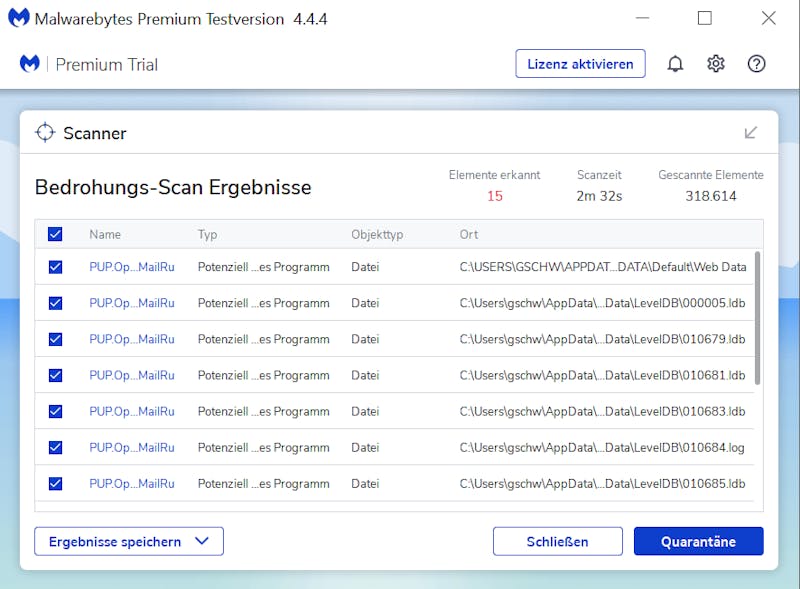
Task: Click the Schließen button
Action: coord(557,541)
